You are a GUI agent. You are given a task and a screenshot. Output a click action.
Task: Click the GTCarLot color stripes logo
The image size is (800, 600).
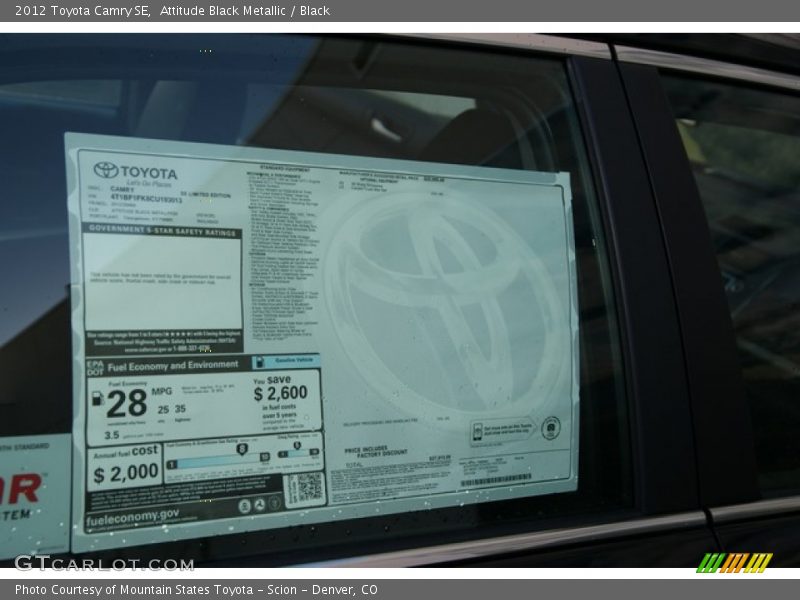[734, 562]
